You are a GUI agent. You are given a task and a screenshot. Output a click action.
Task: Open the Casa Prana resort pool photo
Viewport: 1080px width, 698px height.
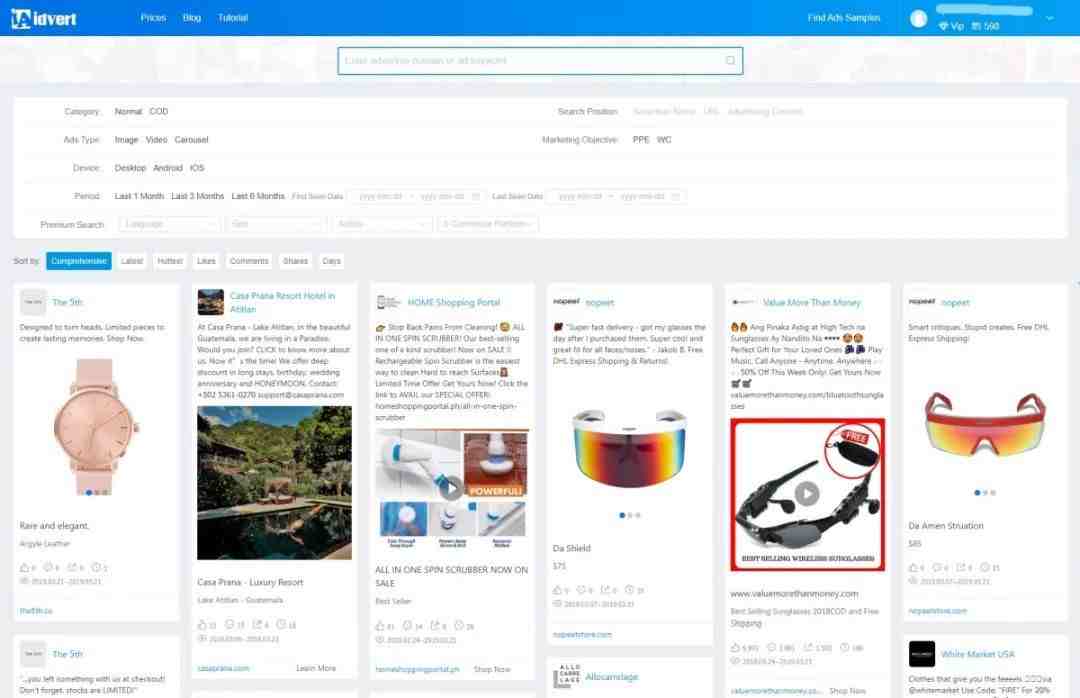(274, 483)
